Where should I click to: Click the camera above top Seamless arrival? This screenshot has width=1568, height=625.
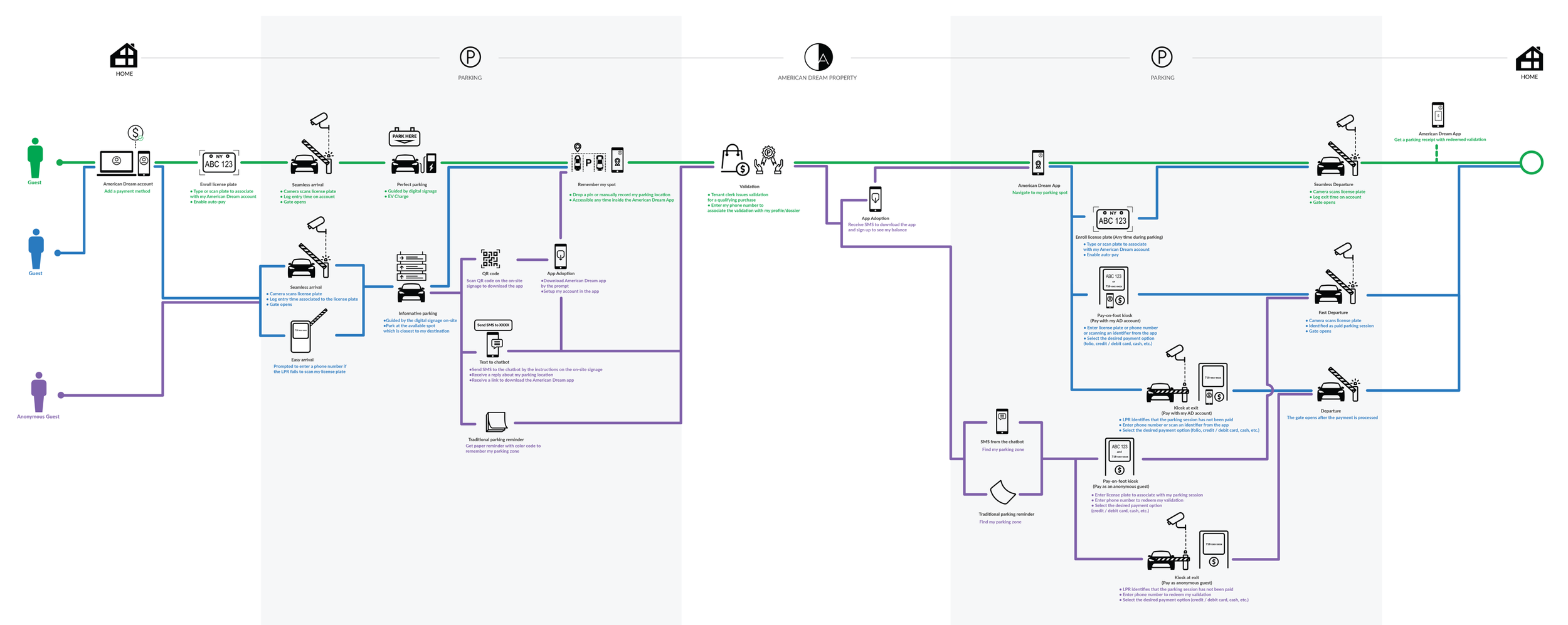tap(320, 120)
